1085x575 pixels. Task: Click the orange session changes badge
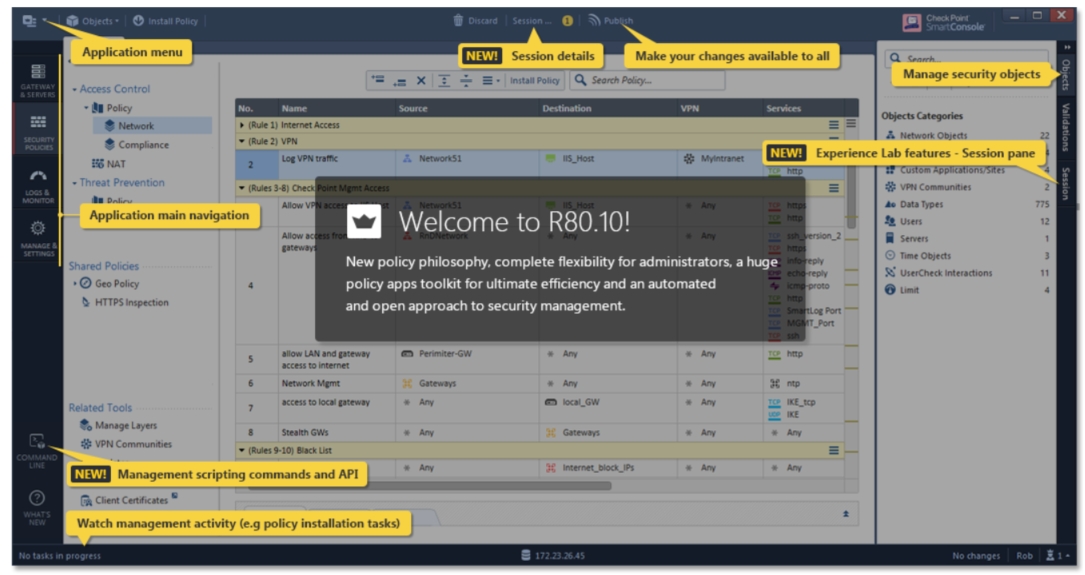point(567,21)
